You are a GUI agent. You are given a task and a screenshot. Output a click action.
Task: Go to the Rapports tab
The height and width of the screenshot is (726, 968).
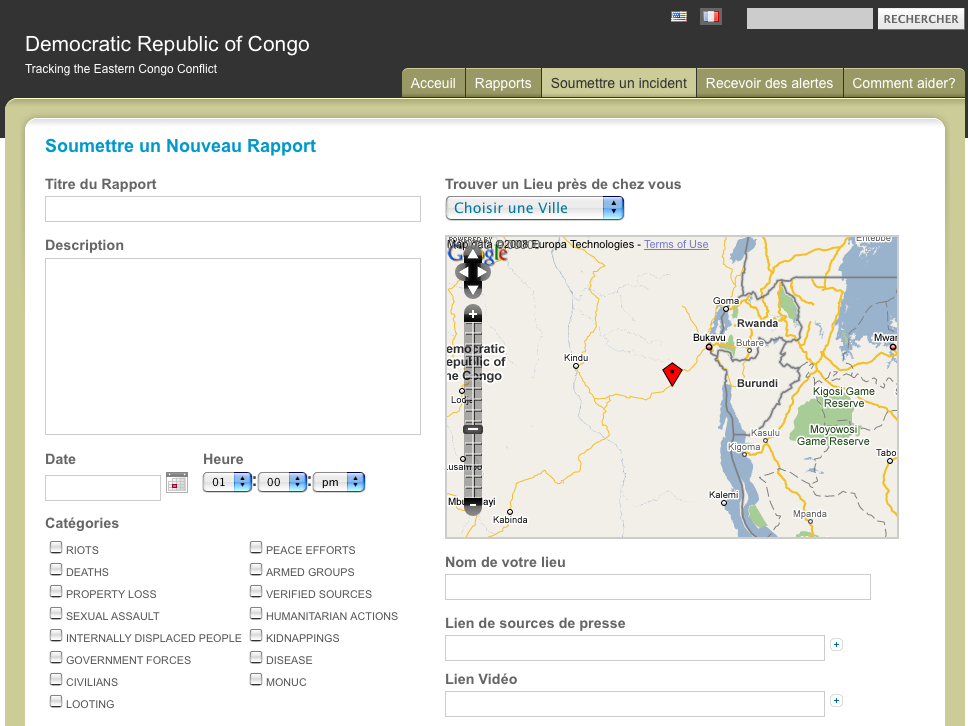coord(503,83)
